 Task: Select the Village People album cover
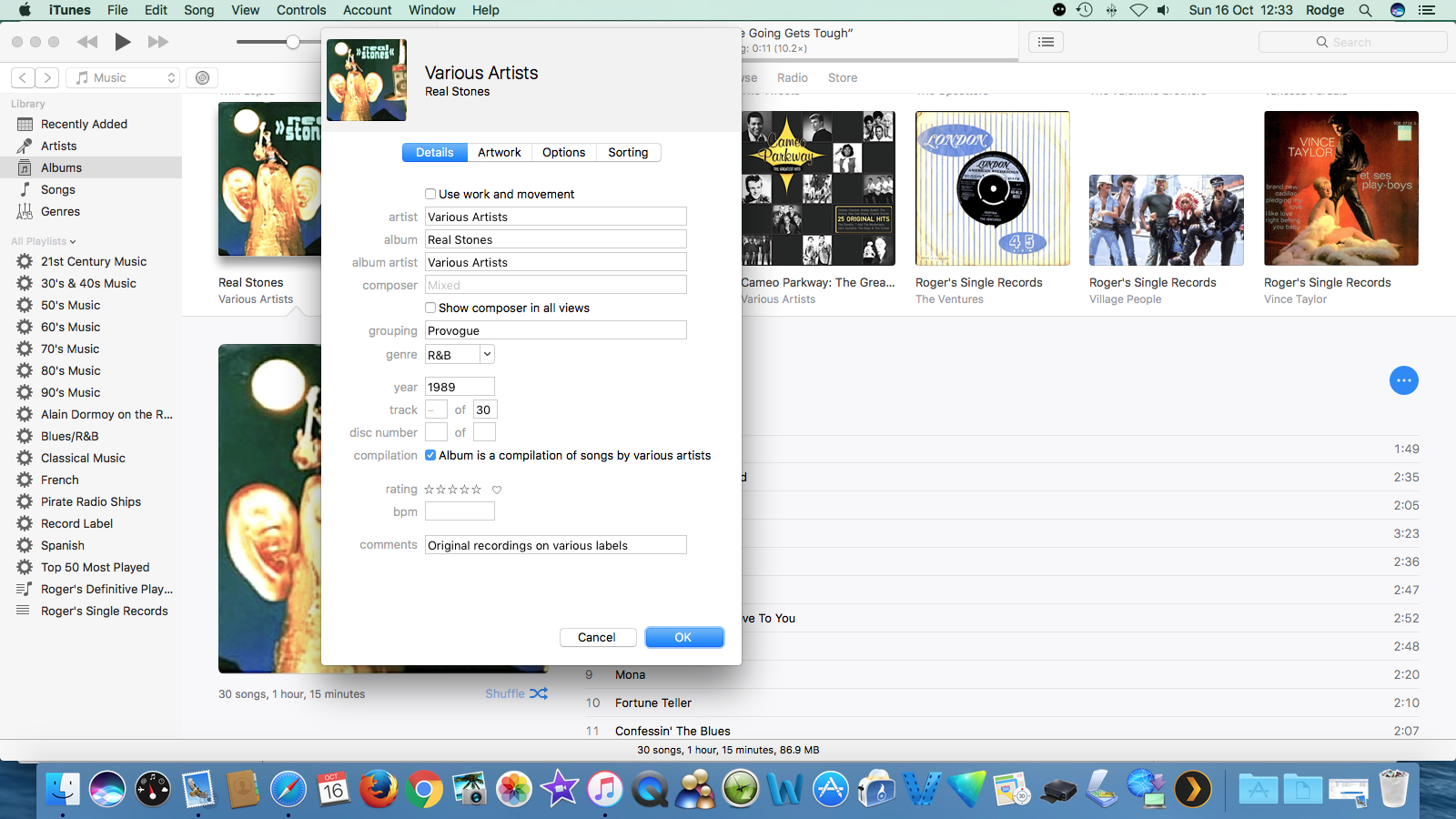(x=1167, y=220)
